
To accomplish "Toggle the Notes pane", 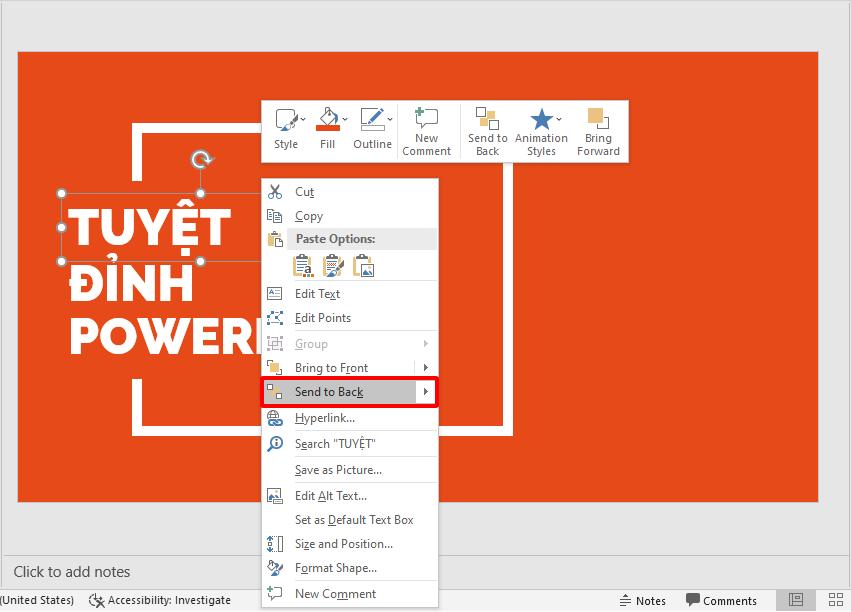I will (643, 600).
